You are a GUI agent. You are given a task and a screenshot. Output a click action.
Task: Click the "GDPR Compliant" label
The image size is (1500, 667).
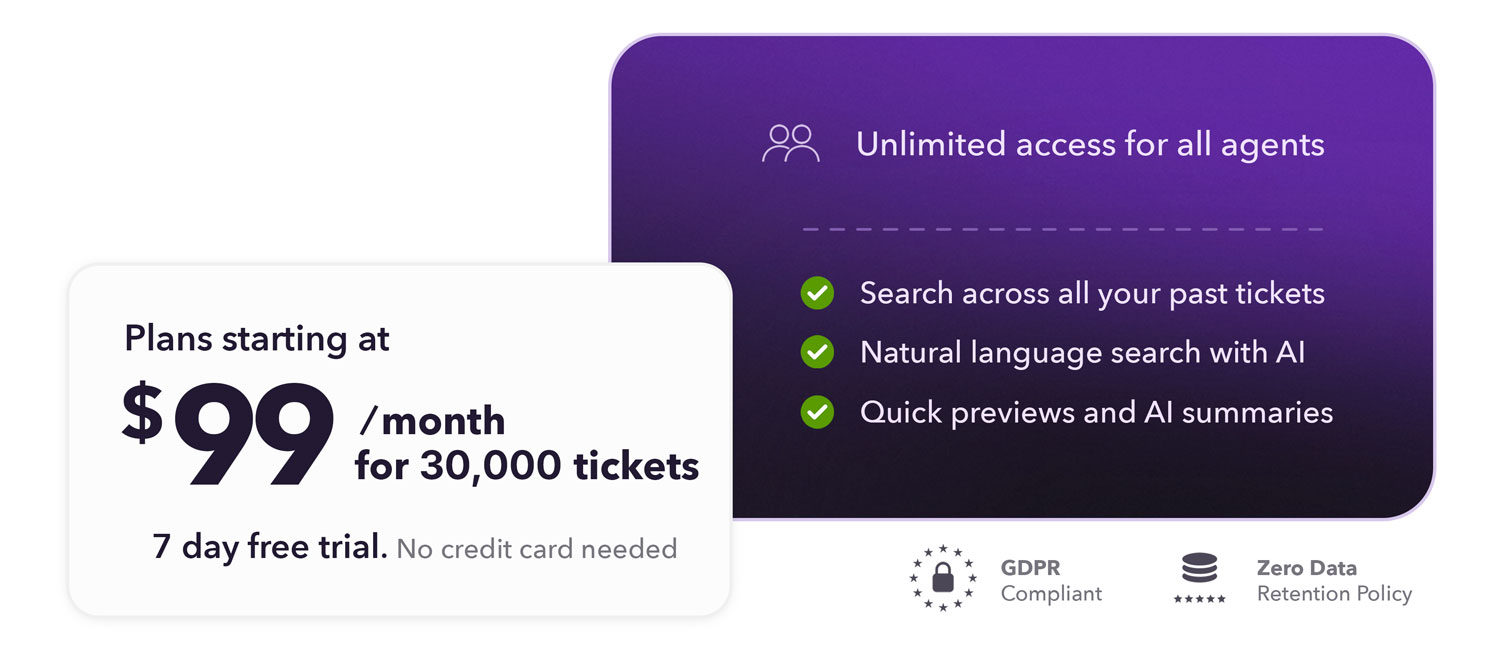pyautogui.click(x=1051, y=581)
